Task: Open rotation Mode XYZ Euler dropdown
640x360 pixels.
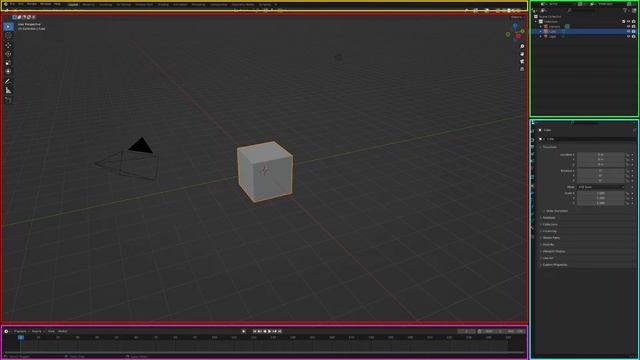Action: coord(600,187)
